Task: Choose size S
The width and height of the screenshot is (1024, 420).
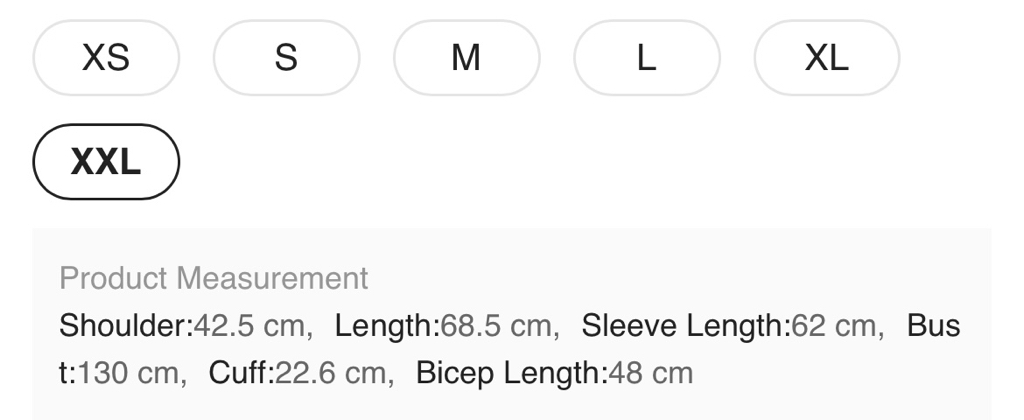Action: 286,58
